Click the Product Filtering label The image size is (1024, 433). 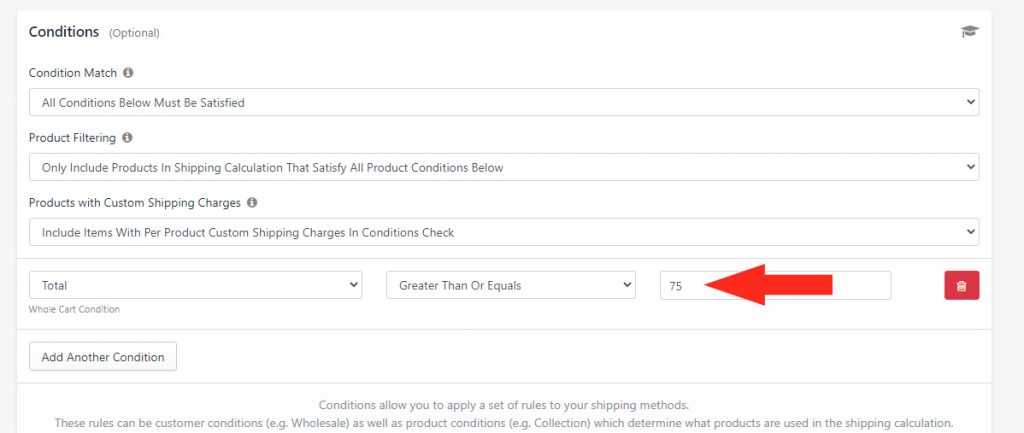[x=72, y=138]
